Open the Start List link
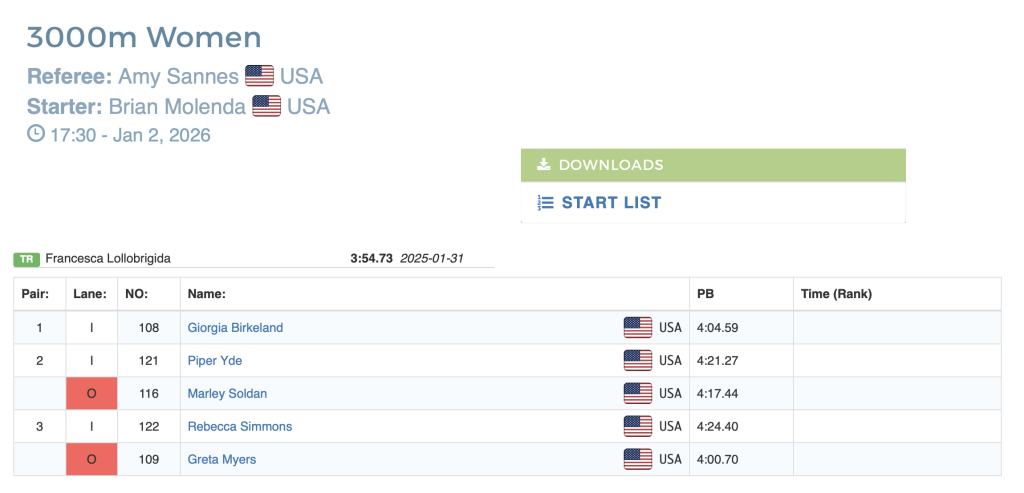The width and height of the screenshot is (1024, 493). click(x=611, y=202)
